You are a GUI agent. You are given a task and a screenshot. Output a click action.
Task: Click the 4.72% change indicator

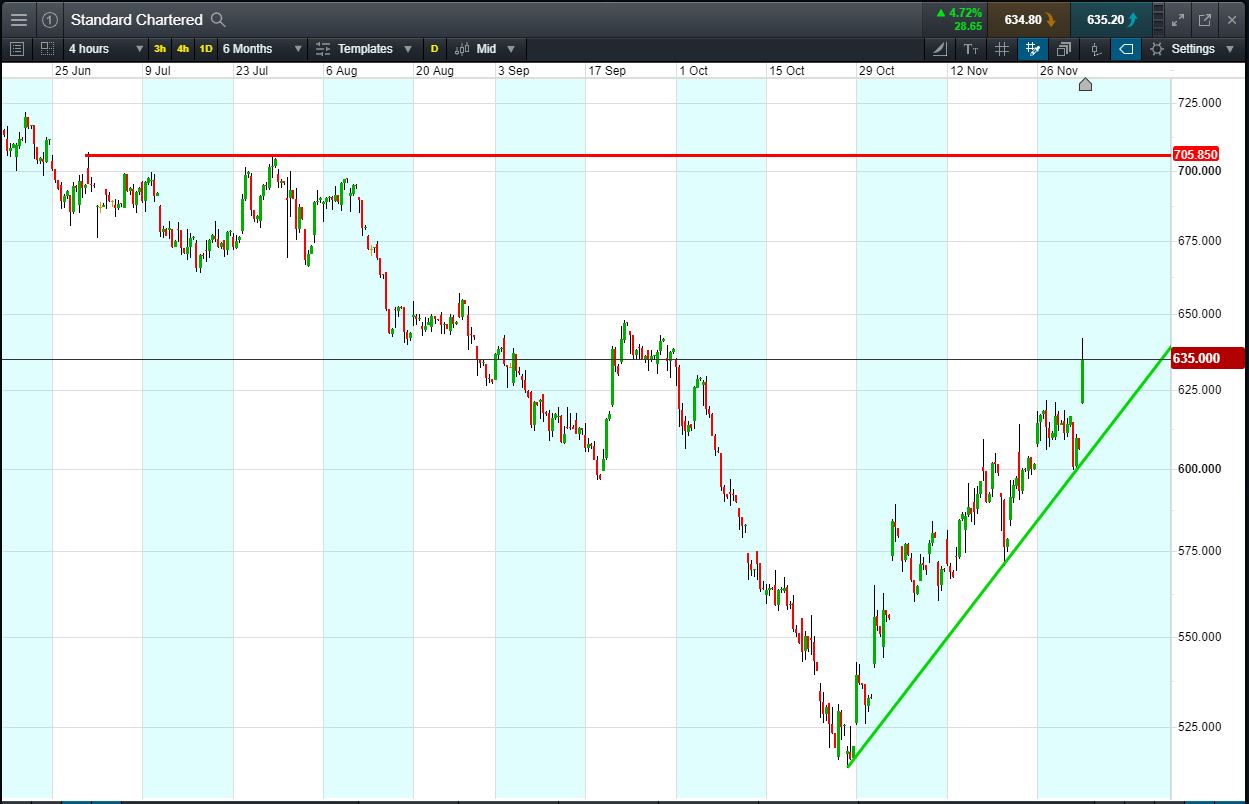pos(960,13)
